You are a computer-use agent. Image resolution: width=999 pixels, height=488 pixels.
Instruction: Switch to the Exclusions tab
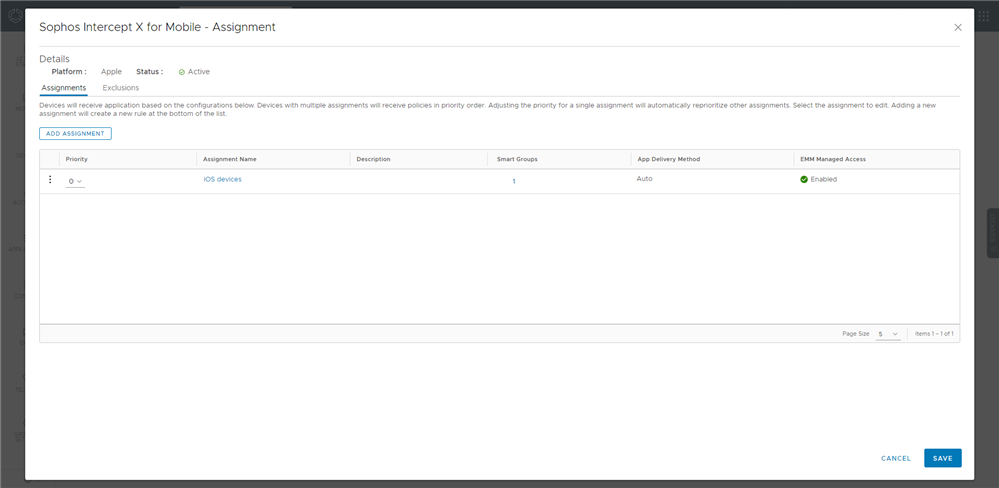[120, 88]
